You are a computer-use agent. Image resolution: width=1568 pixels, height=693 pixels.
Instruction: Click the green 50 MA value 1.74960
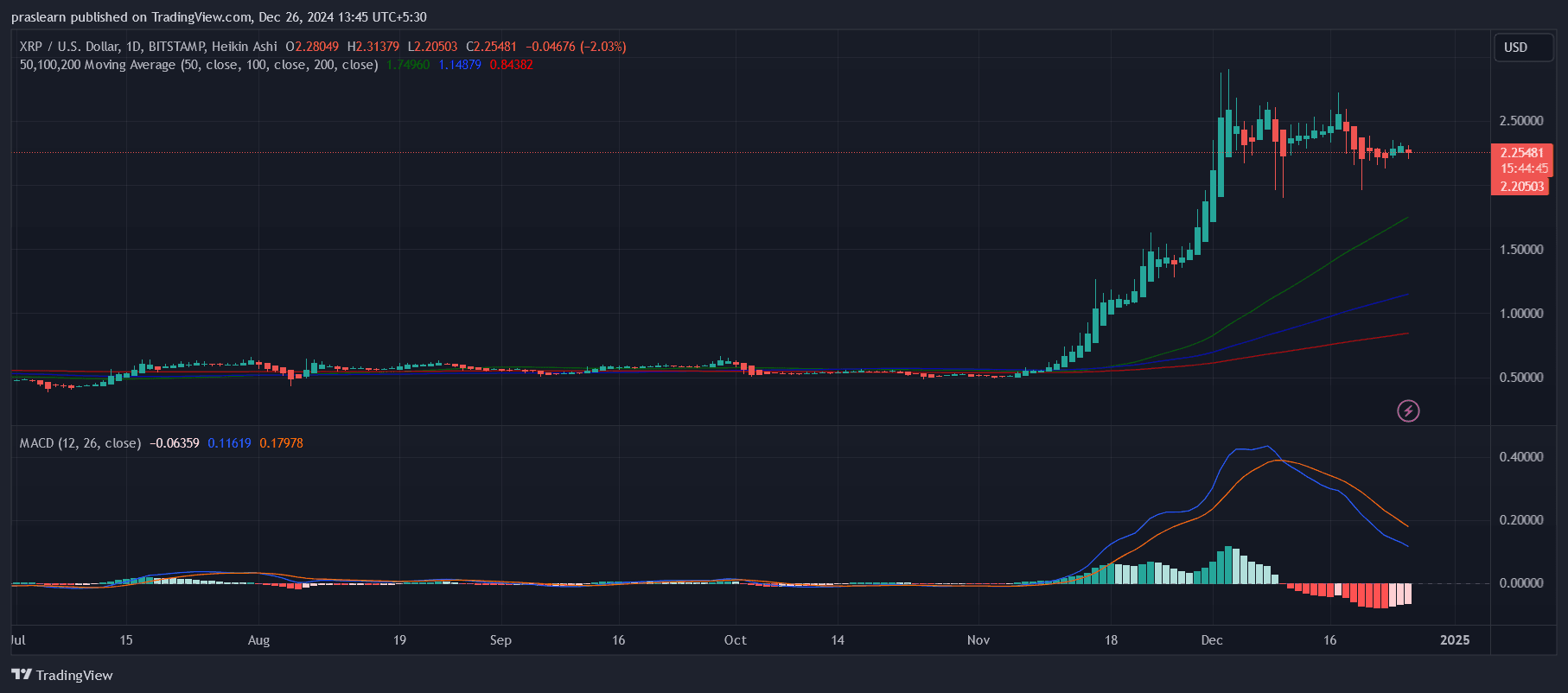(x=408, y=65)
